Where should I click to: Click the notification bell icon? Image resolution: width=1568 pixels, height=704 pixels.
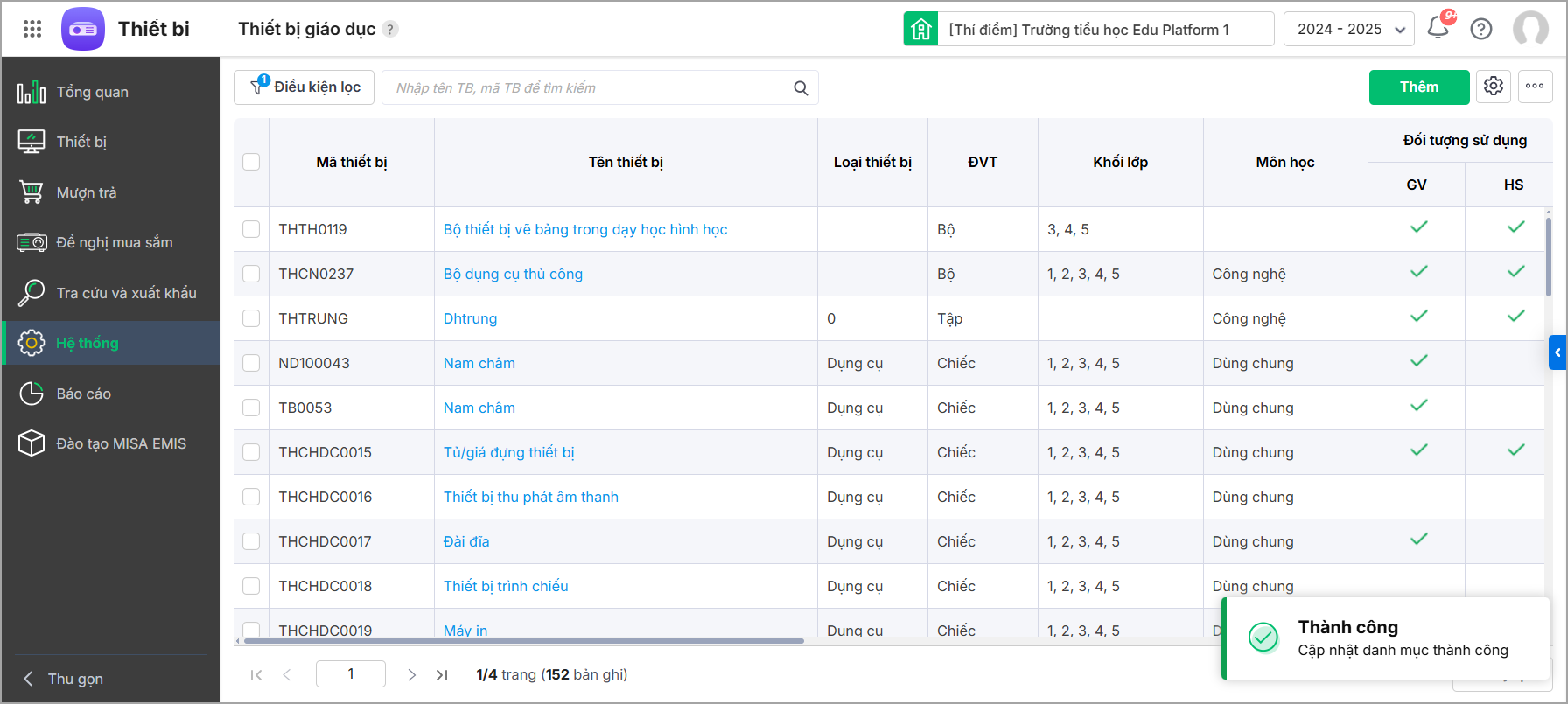pyautogui.click(x=1438, y=29)
